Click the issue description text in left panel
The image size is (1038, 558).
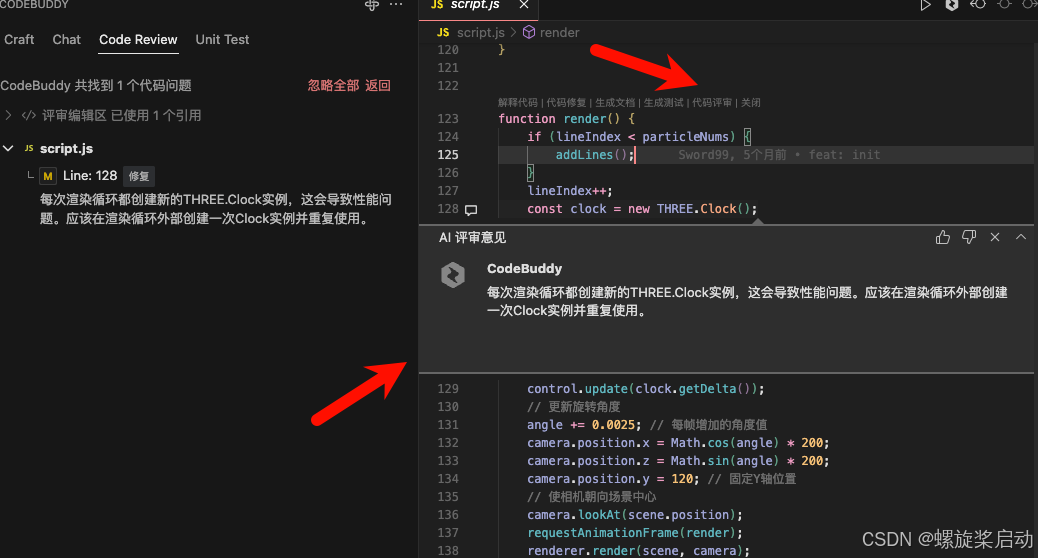pos(215,209)
